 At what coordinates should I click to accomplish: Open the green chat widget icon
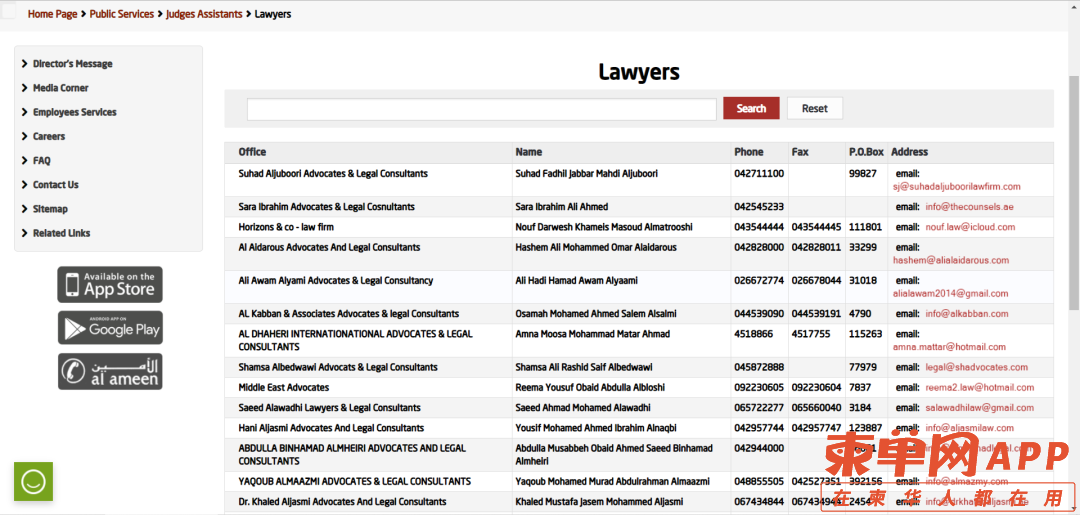[33, 481]
